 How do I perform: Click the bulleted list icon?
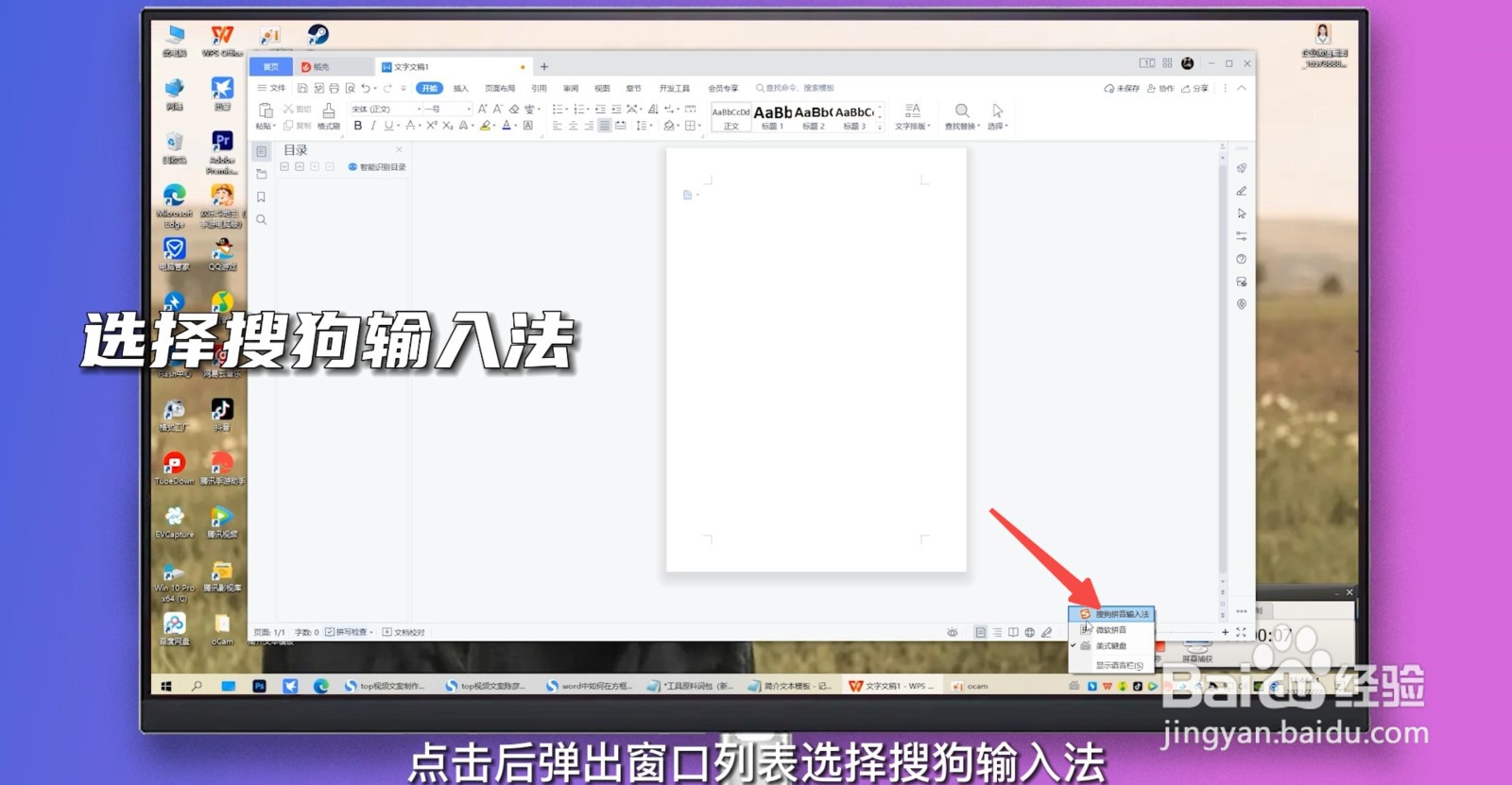point(557,109)
